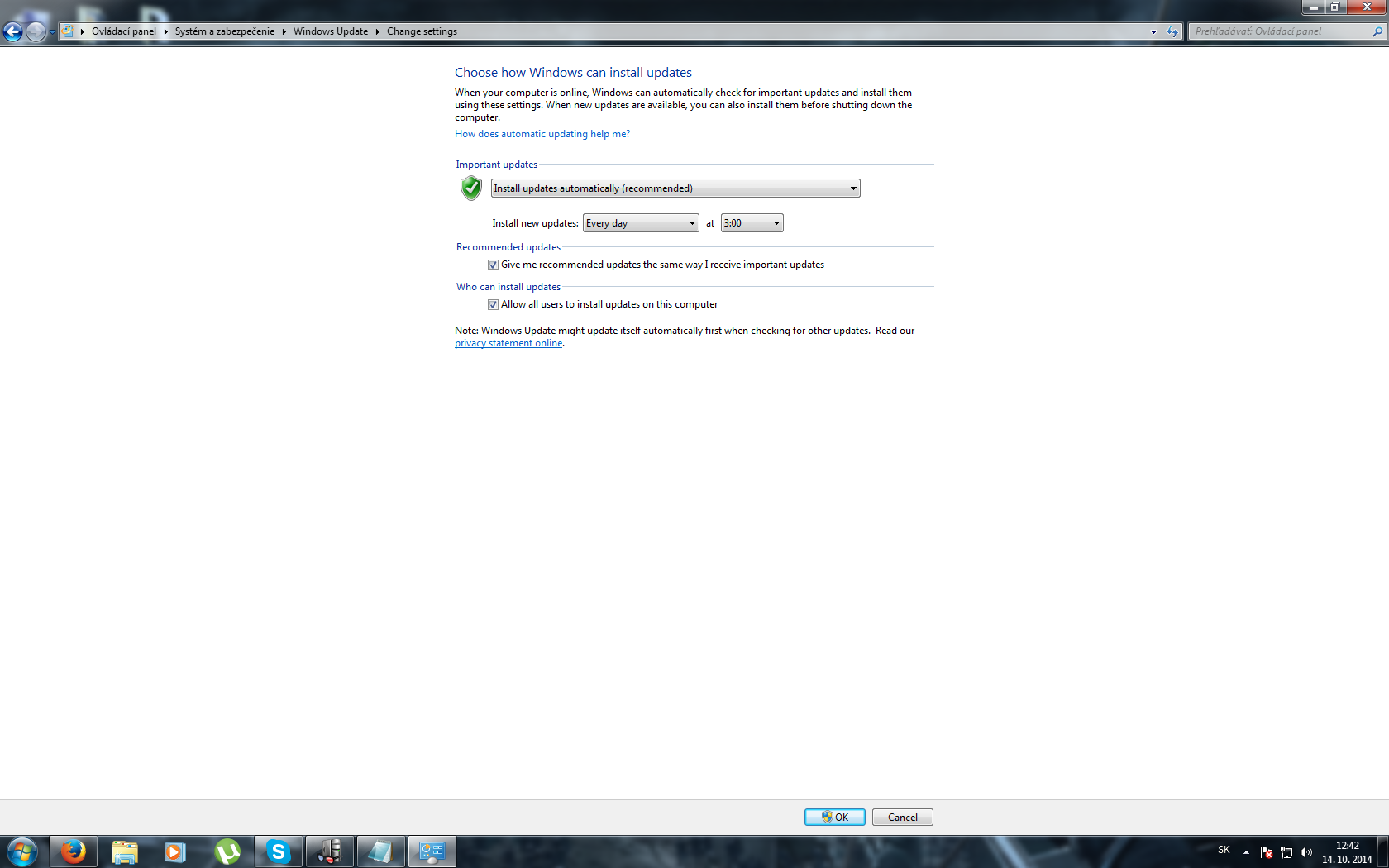This screenshot has width=1389, height=868.
Task: Toggle Allow all users to install updates
Action: (x=493, y=305)
